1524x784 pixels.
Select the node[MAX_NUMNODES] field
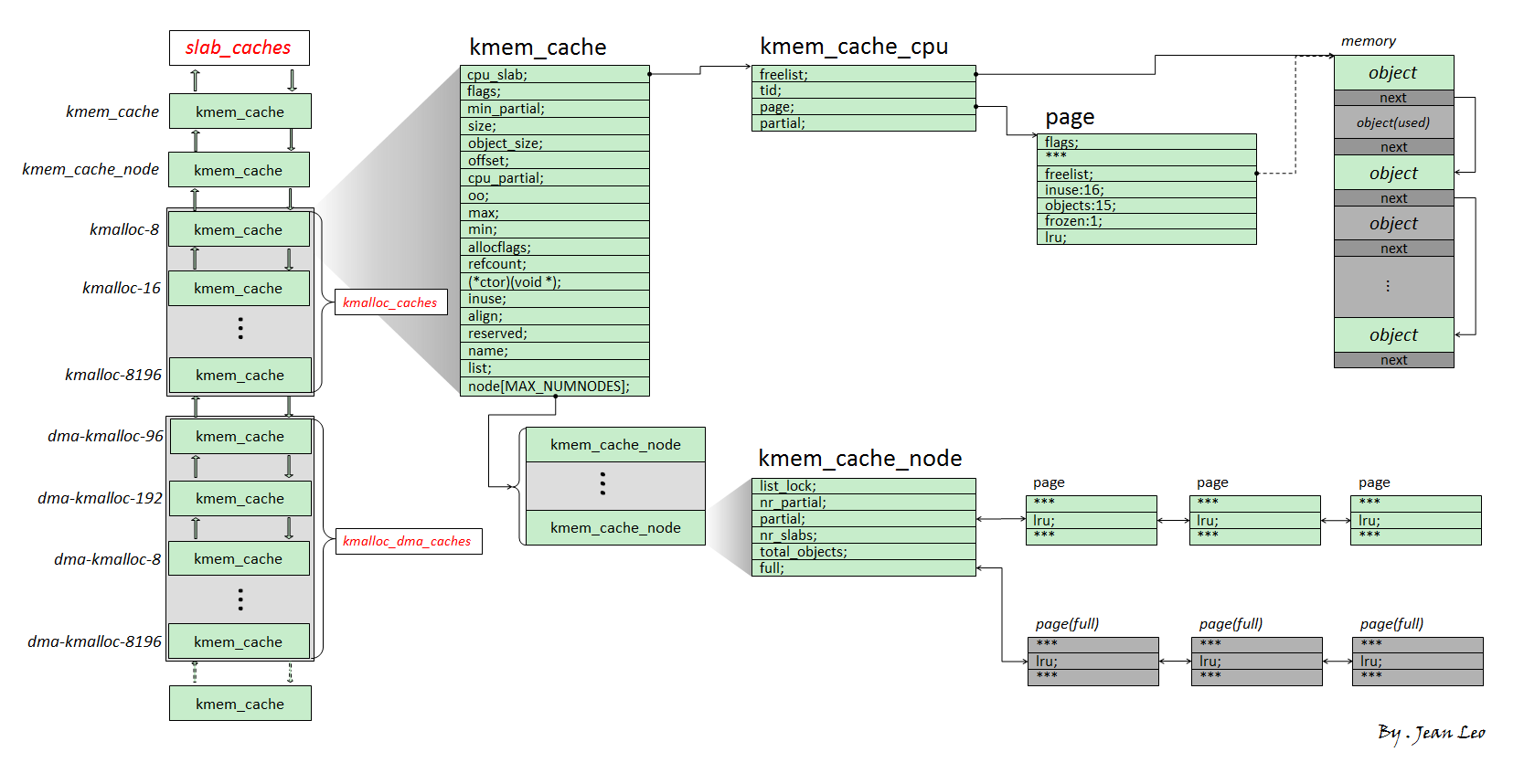coord(554,387)
